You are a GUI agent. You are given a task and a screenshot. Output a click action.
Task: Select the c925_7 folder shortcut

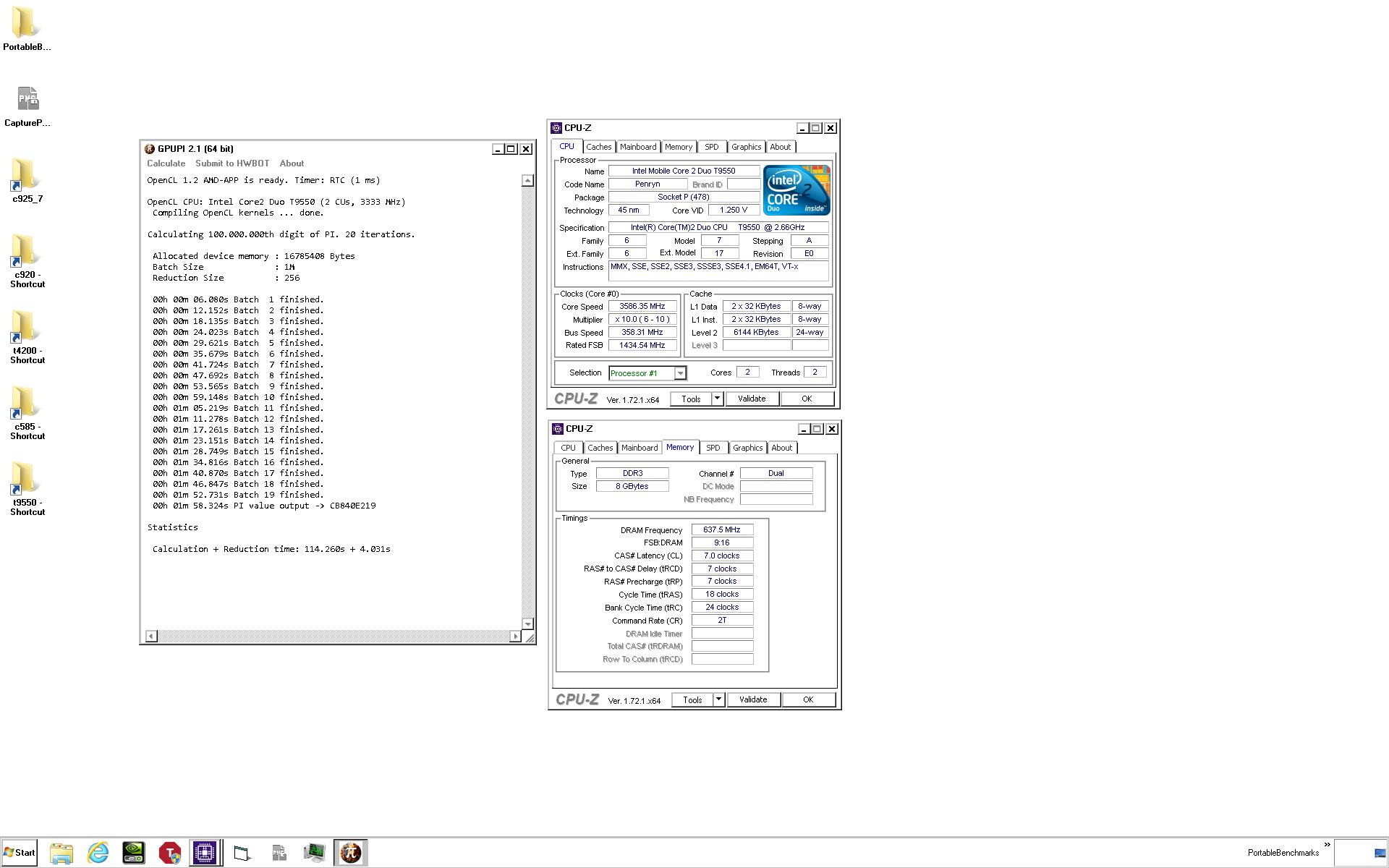point(27,181)
